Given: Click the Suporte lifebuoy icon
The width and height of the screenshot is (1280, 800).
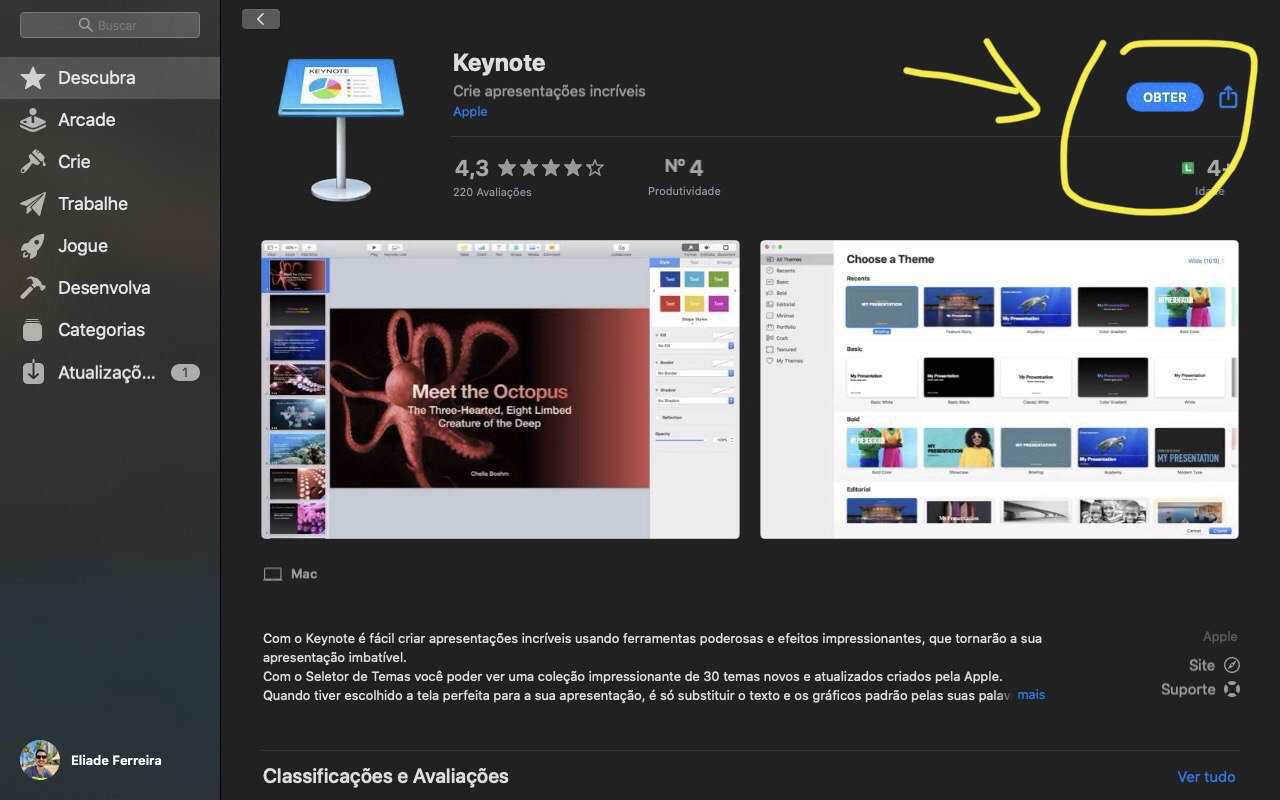Looking at the screenshot, I should pos(1232,689).
